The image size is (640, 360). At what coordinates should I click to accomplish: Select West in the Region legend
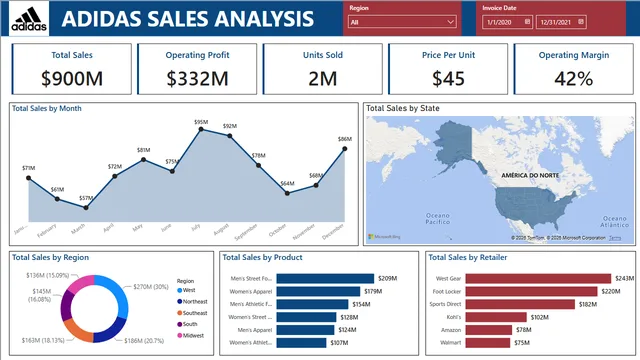tap(186, 290)
